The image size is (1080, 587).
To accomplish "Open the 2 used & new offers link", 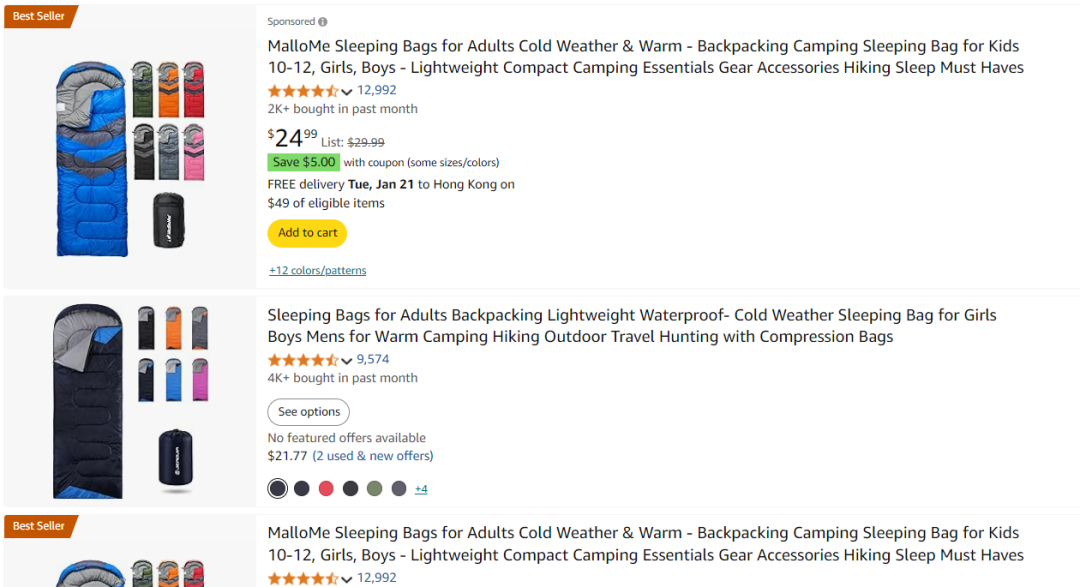I will click(373, 455).
